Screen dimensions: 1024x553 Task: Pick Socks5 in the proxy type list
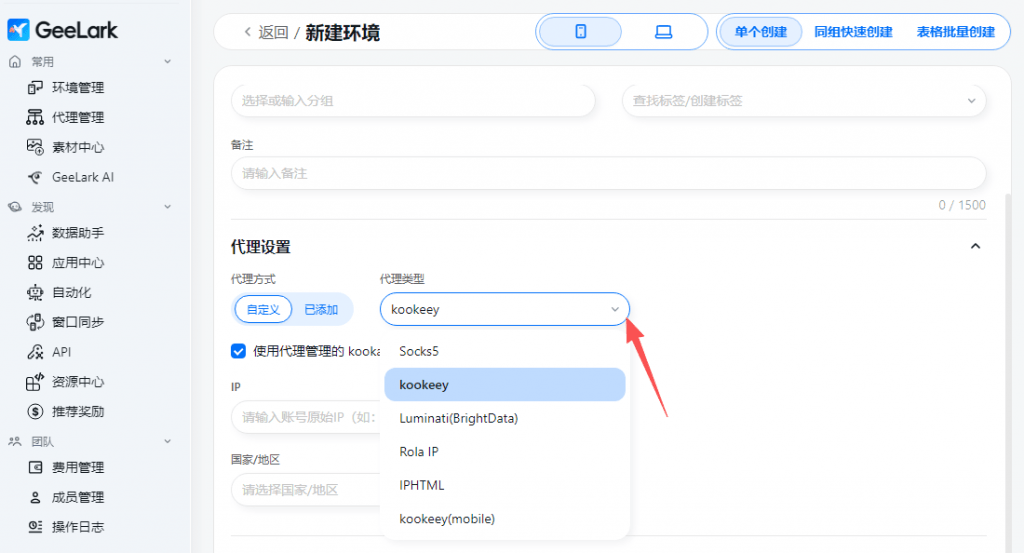[419, 351]
